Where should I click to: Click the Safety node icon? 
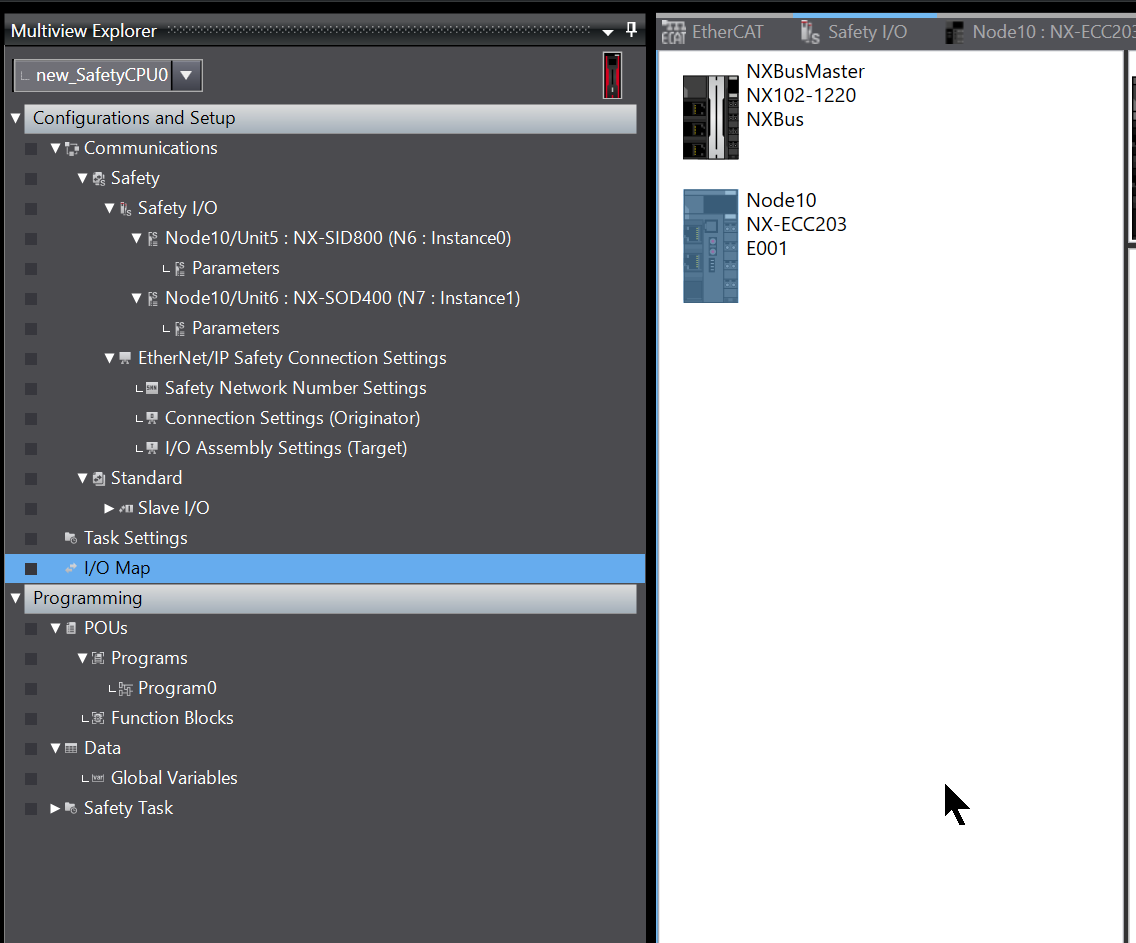[99, 179]
